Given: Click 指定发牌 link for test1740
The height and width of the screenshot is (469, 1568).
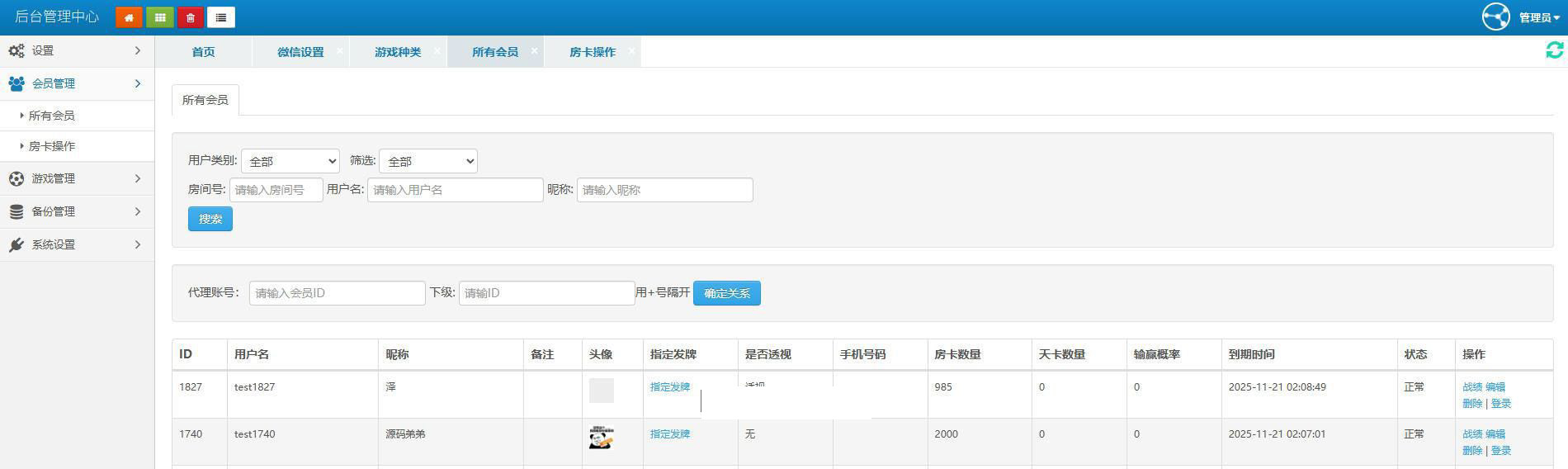Looking at the screenshot, I should [670, 434].
